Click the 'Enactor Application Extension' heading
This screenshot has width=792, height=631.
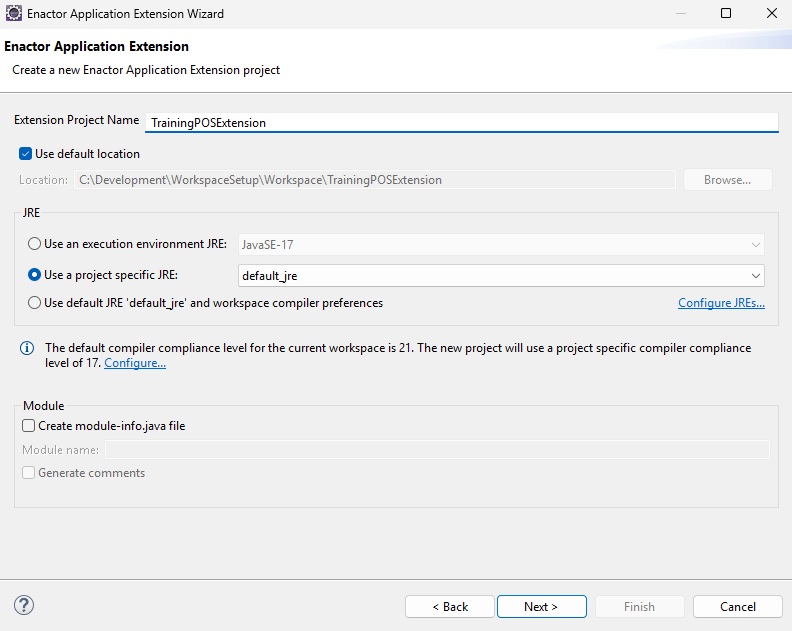click(96, 46)
